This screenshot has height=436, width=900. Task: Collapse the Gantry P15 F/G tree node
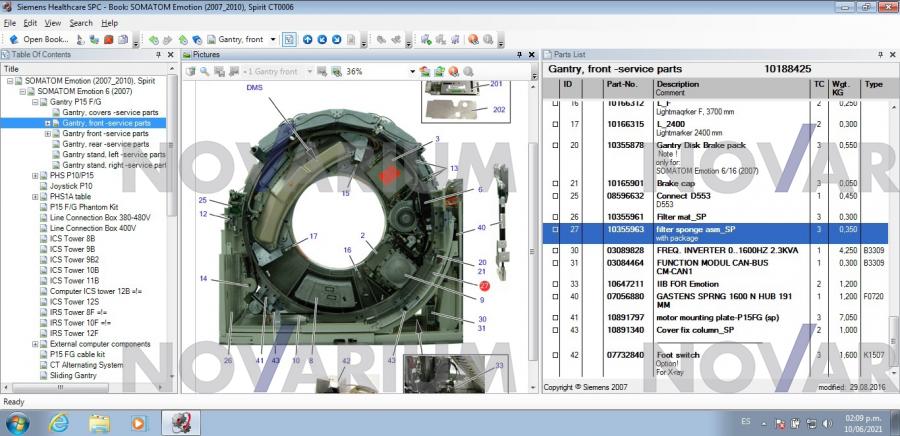(35, 102)
